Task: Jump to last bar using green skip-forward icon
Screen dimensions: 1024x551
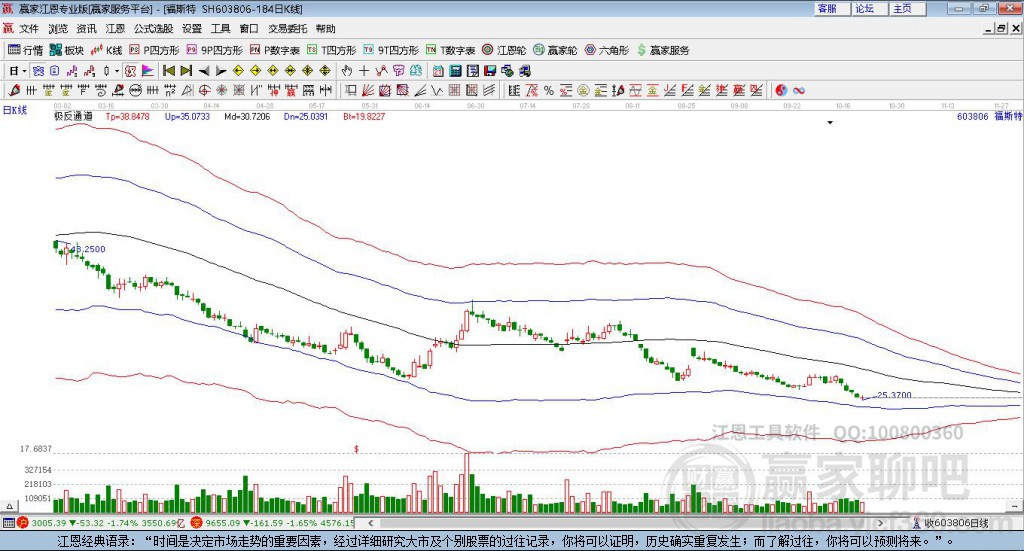Action: point(186,71)
